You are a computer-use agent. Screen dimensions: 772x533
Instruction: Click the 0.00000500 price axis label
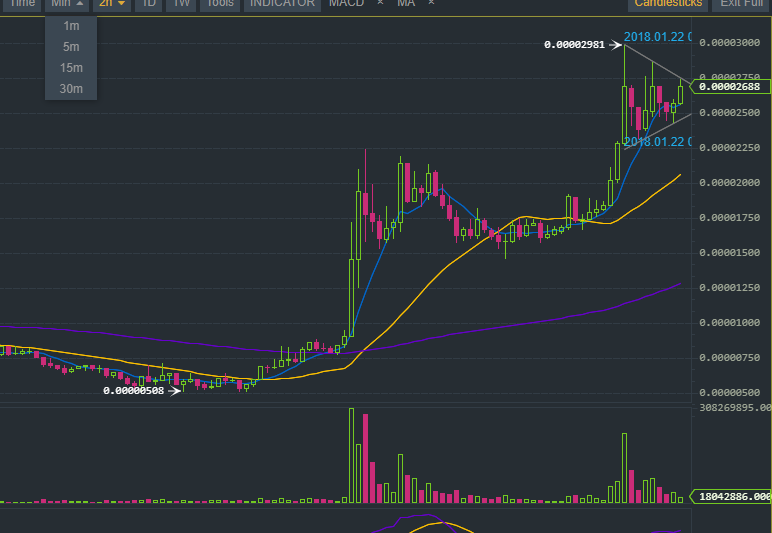tap(730, 392)
